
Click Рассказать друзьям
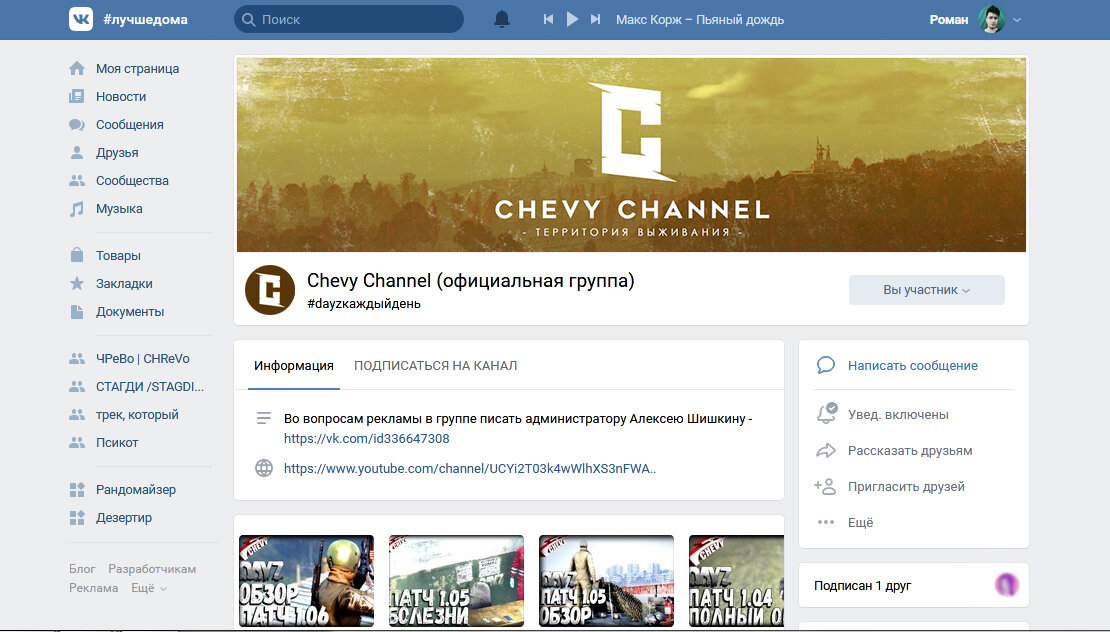click(x=910, y=450)
